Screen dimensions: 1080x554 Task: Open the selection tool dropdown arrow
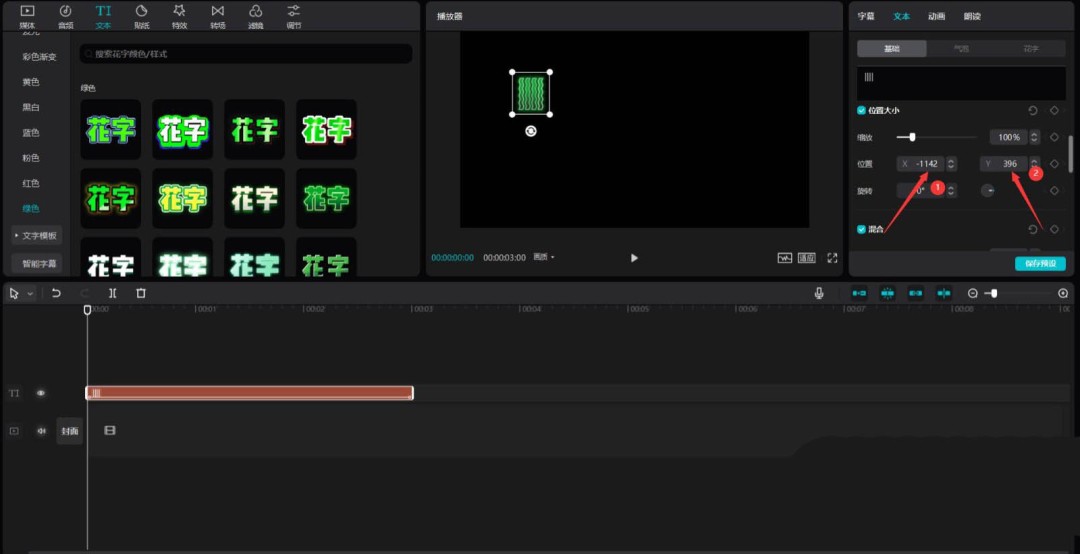point(30,294)
